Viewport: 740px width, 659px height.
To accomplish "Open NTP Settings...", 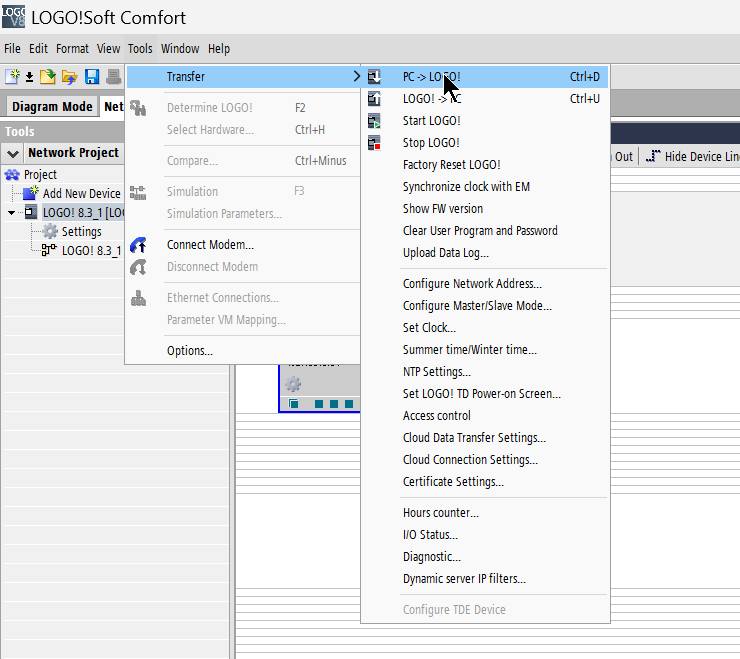I will pyautogui.click(x=485, y=372).
